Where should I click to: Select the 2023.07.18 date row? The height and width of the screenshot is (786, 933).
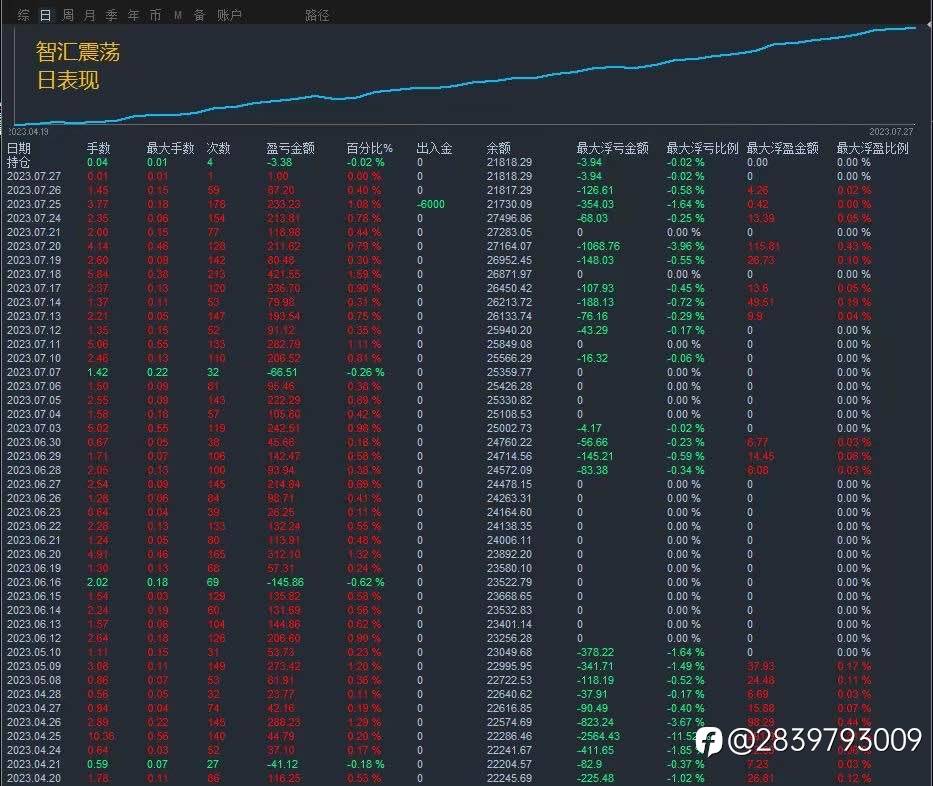tap(34, 274)
